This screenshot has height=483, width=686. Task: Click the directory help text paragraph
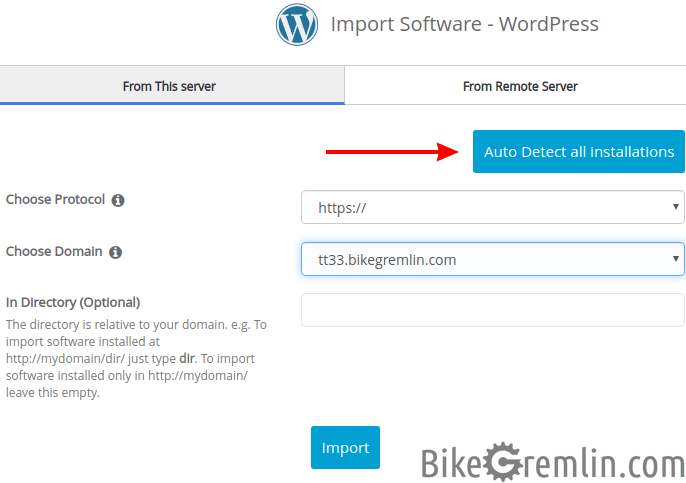tap(136, 358)
